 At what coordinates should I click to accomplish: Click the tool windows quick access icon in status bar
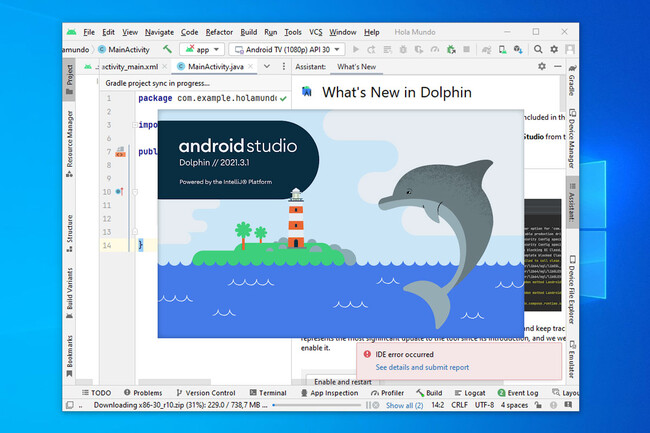pos(70,405)
